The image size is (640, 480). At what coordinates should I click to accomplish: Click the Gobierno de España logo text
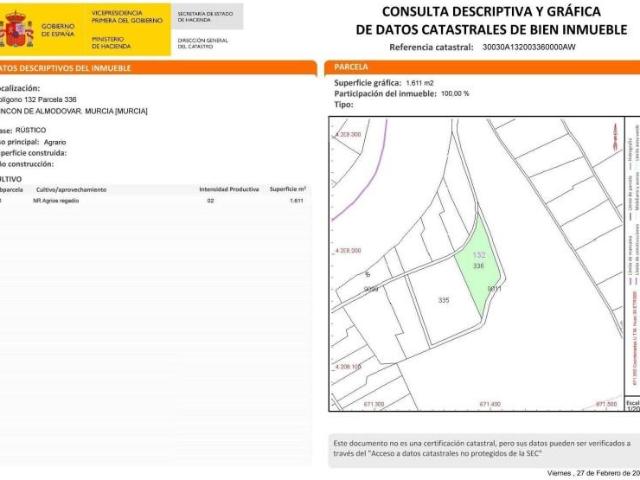(x=57, y=29)
